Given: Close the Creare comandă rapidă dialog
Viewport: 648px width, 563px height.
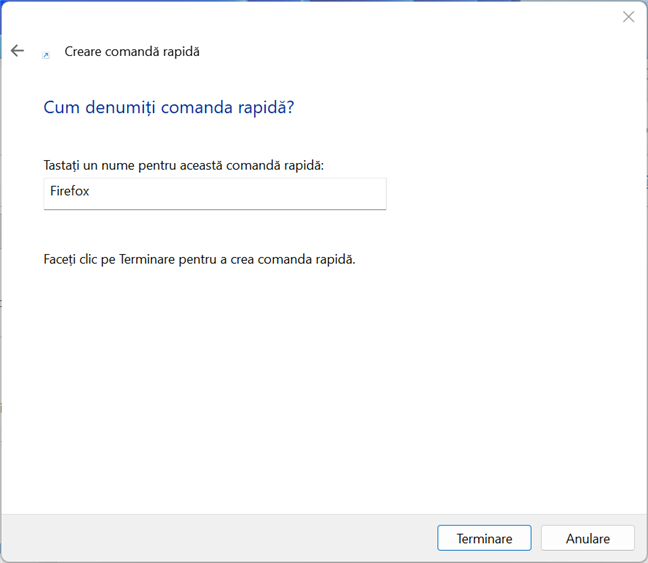Looking at the screenshot, I should click(x=628, y=17).
